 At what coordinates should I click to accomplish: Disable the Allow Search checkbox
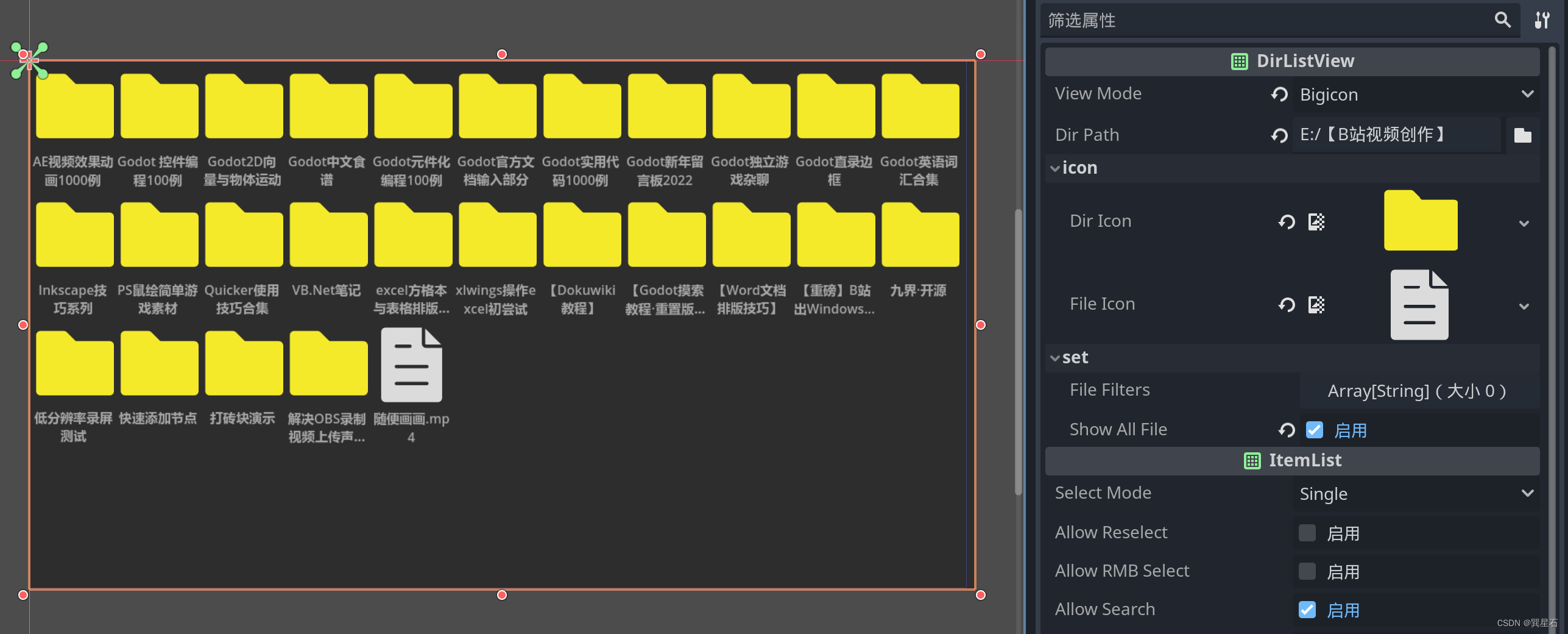coord(1307,610)
